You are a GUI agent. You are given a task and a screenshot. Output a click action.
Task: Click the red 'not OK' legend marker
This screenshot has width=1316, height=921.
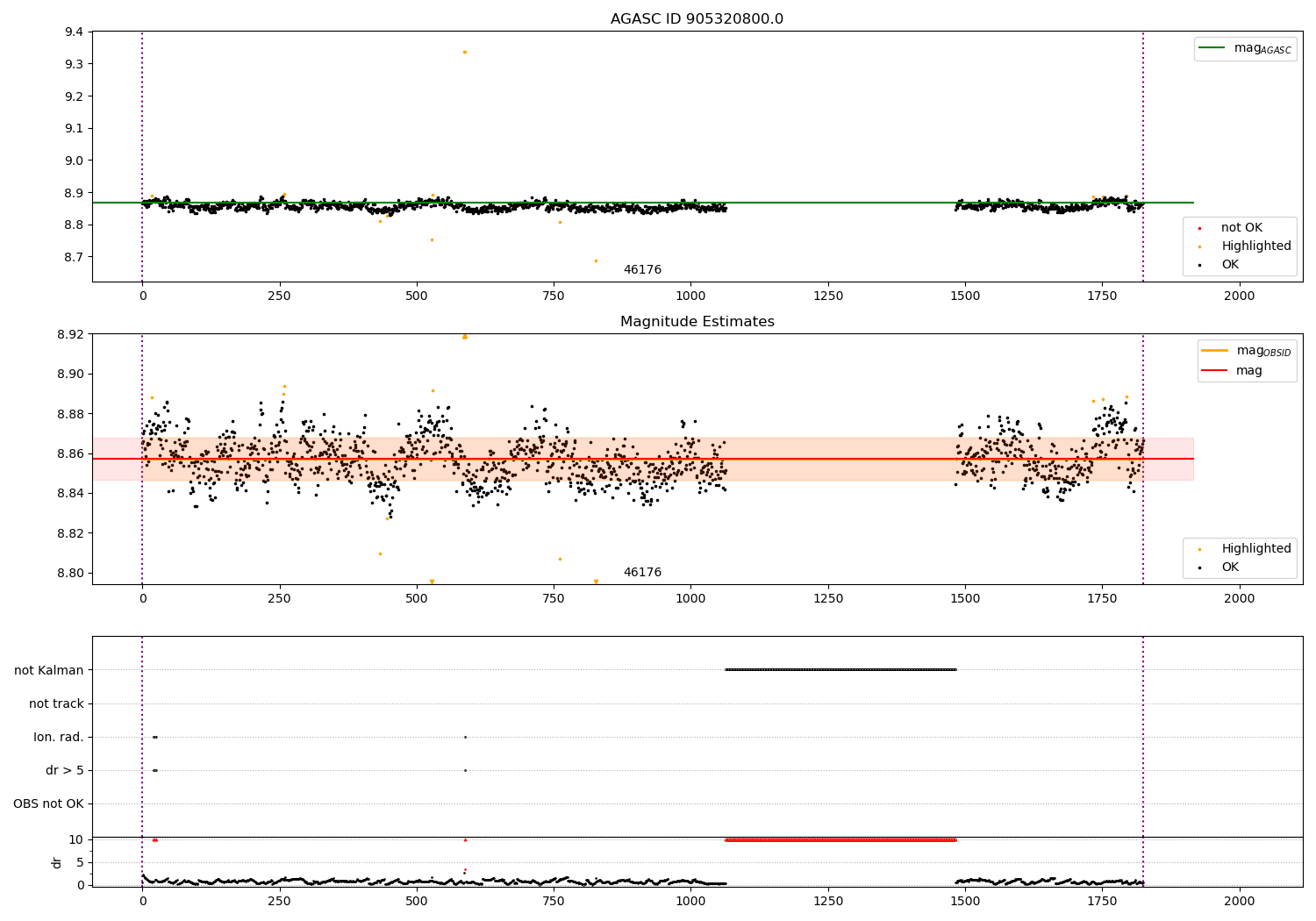point(1199,228)
